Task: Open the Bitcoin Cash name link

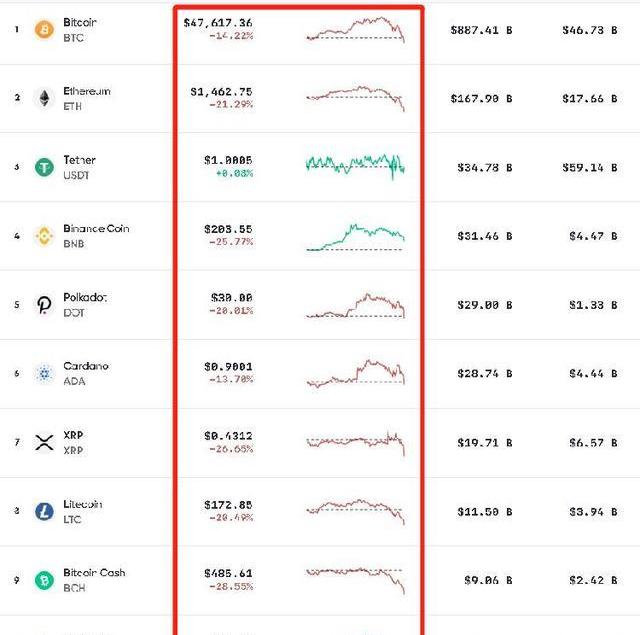Action: coord(94,573)
